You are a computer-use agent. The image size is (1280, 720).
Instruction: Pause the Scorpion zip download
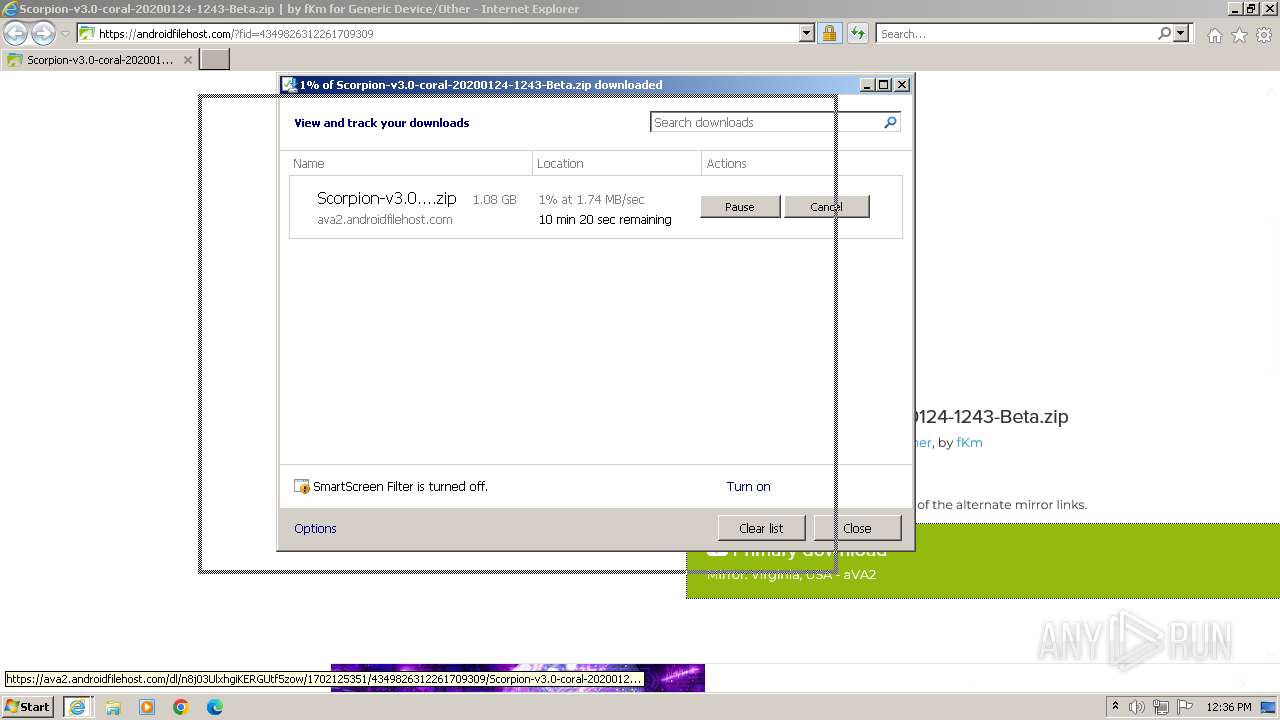740,206
